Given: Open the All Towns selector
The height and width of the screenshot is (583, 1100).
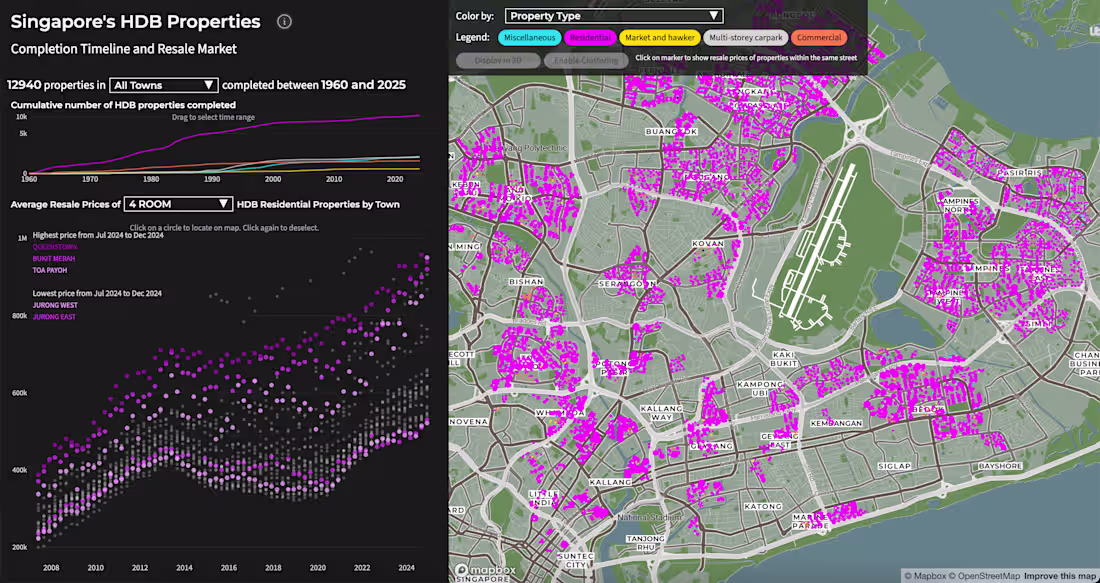Looking at the screenshot, I should (x=163, y=85).
